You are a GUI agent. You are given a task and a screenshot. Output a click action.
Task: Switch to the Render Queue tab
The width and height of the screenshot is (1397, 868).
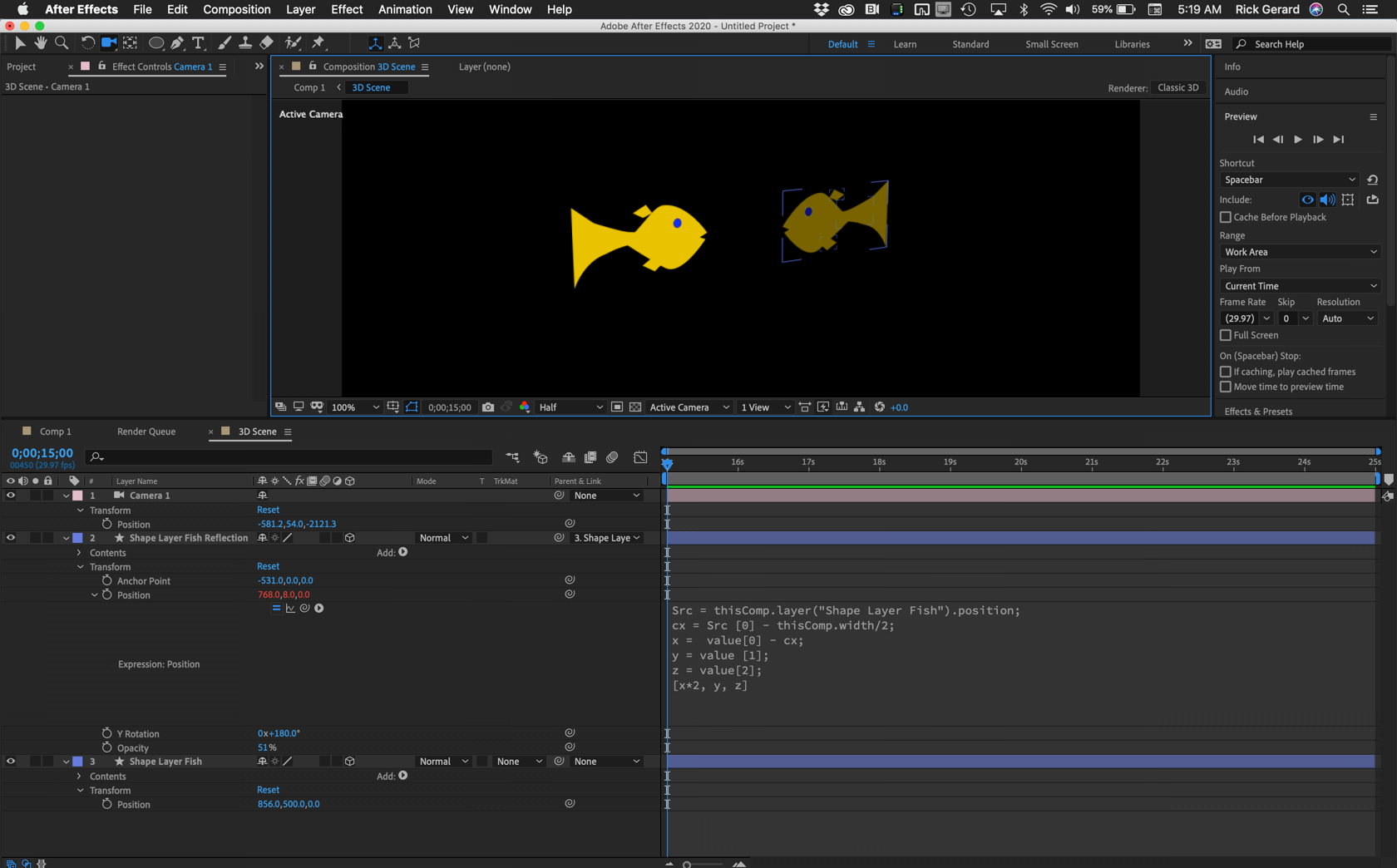(x=146, y=432)
